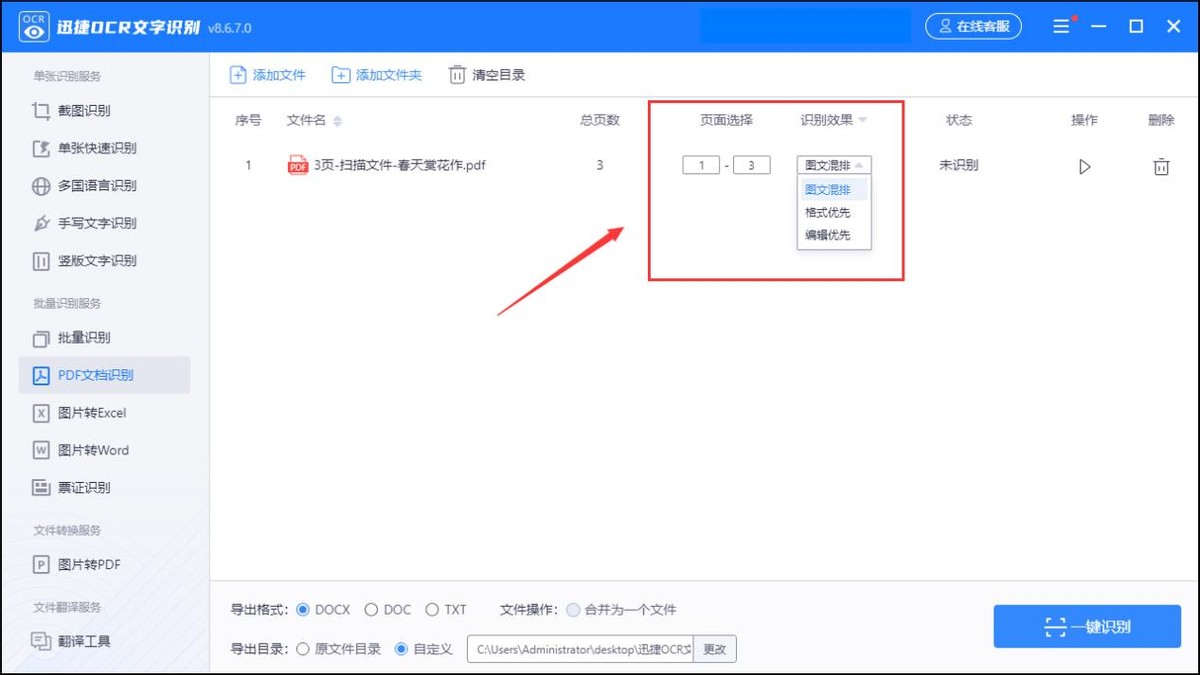Click the 清空目录 label
The height and width of the screenshot is (675, 1200).
pyautogui.click(x=499, y=75)
